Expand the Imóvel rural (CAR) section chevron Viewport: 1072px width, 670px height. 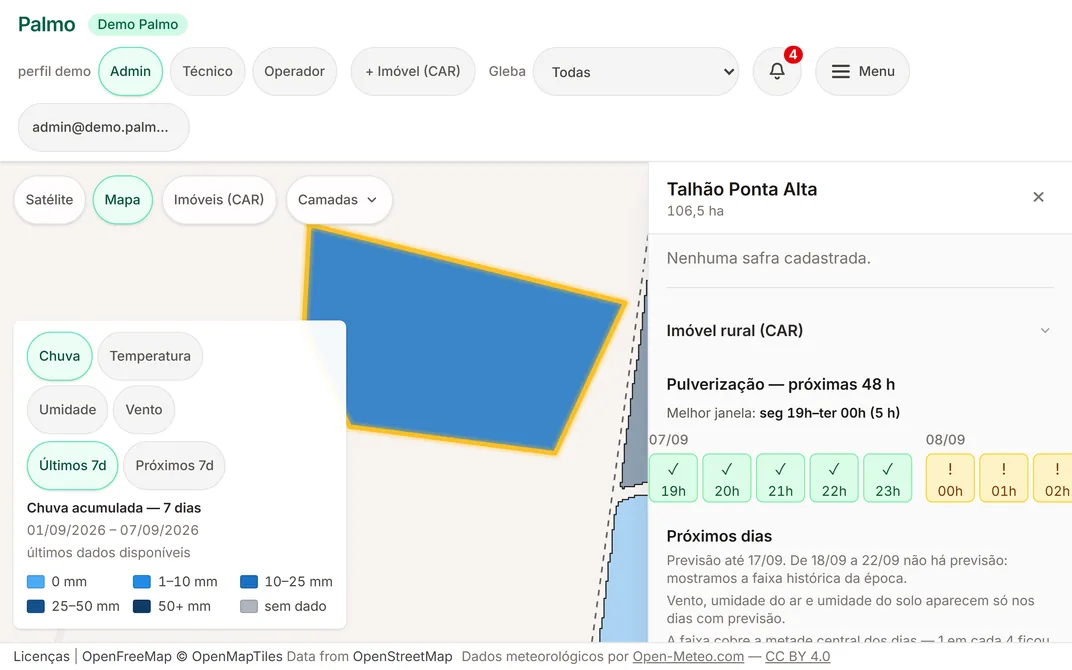1045,330
